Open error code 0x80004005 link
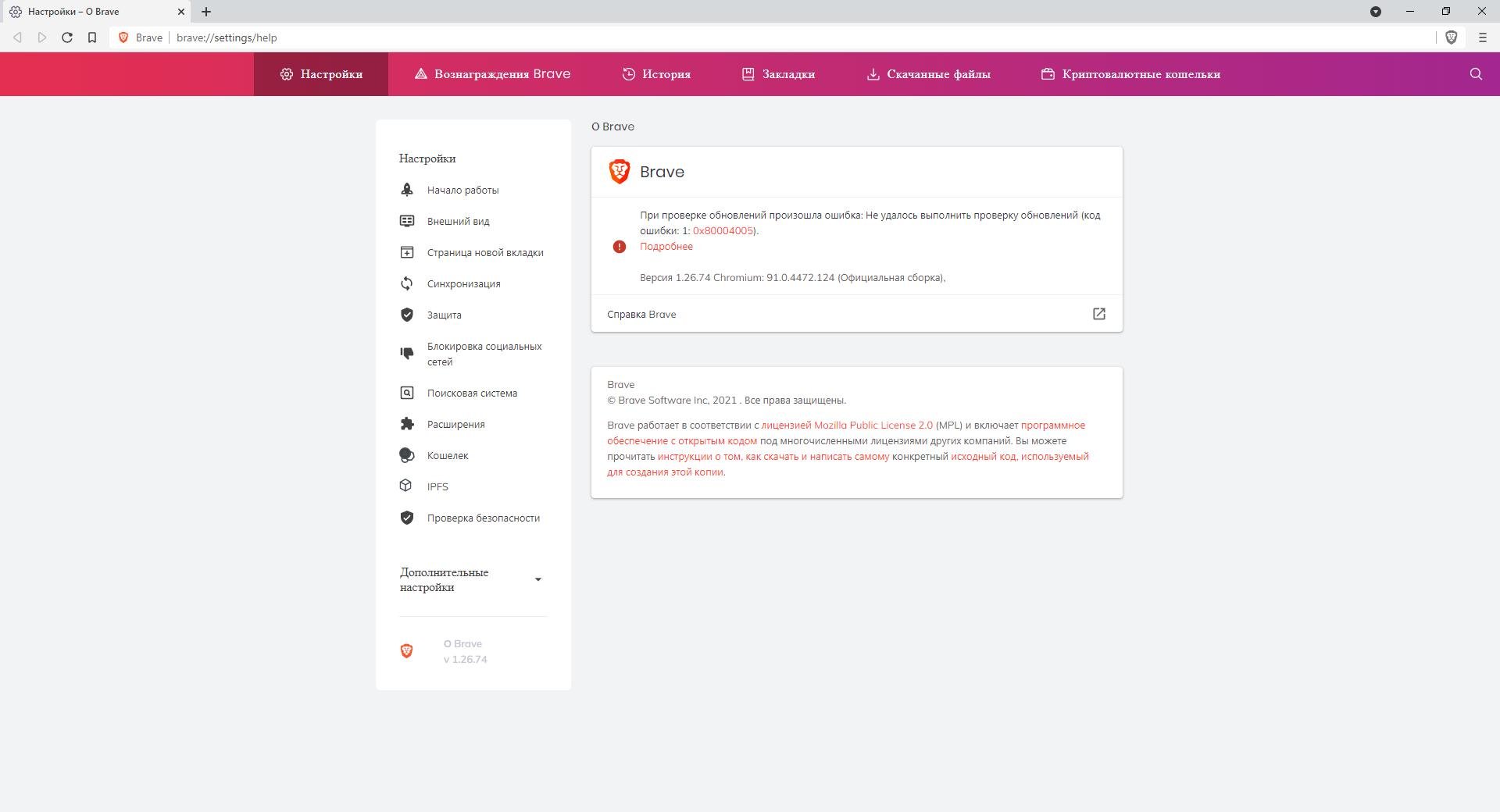The image size is (1500, 812). 723,231
